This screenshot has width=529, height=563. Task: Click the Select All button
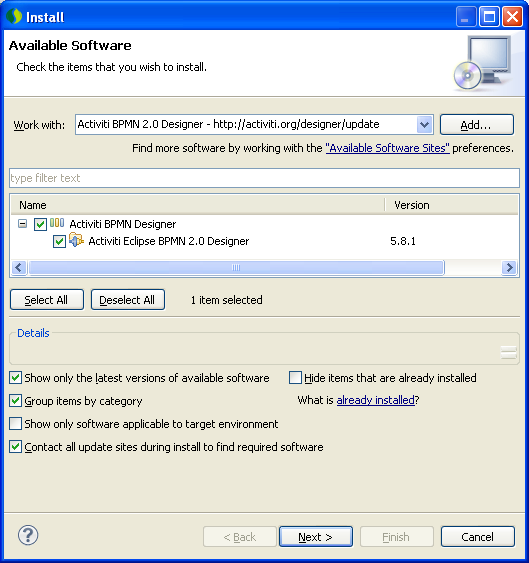[x=47, y=299]
